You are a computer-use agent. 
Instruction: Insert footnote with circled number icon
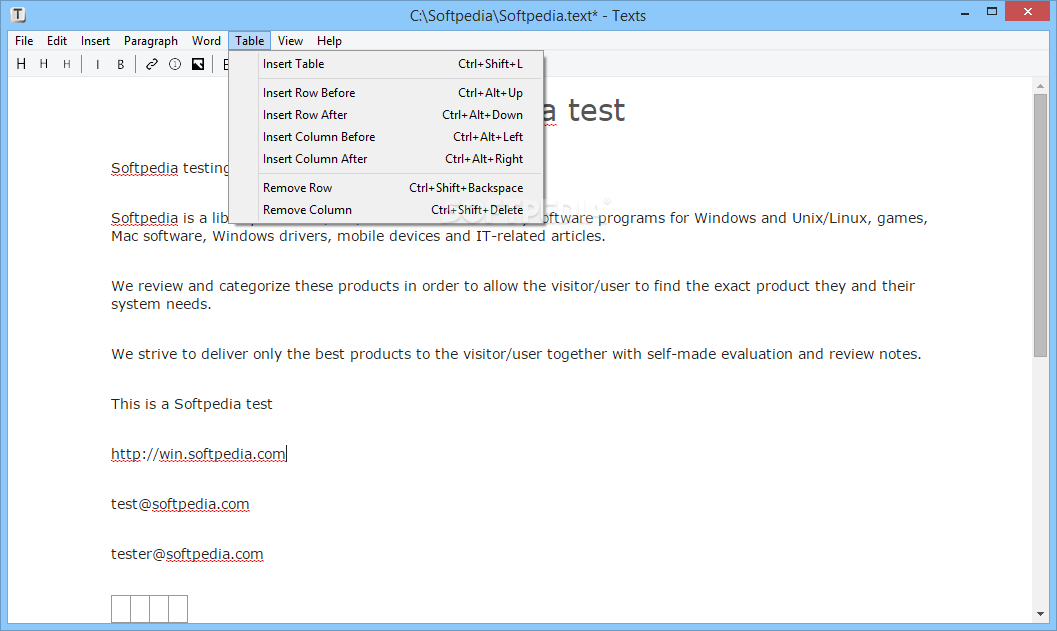pos(175,64)
